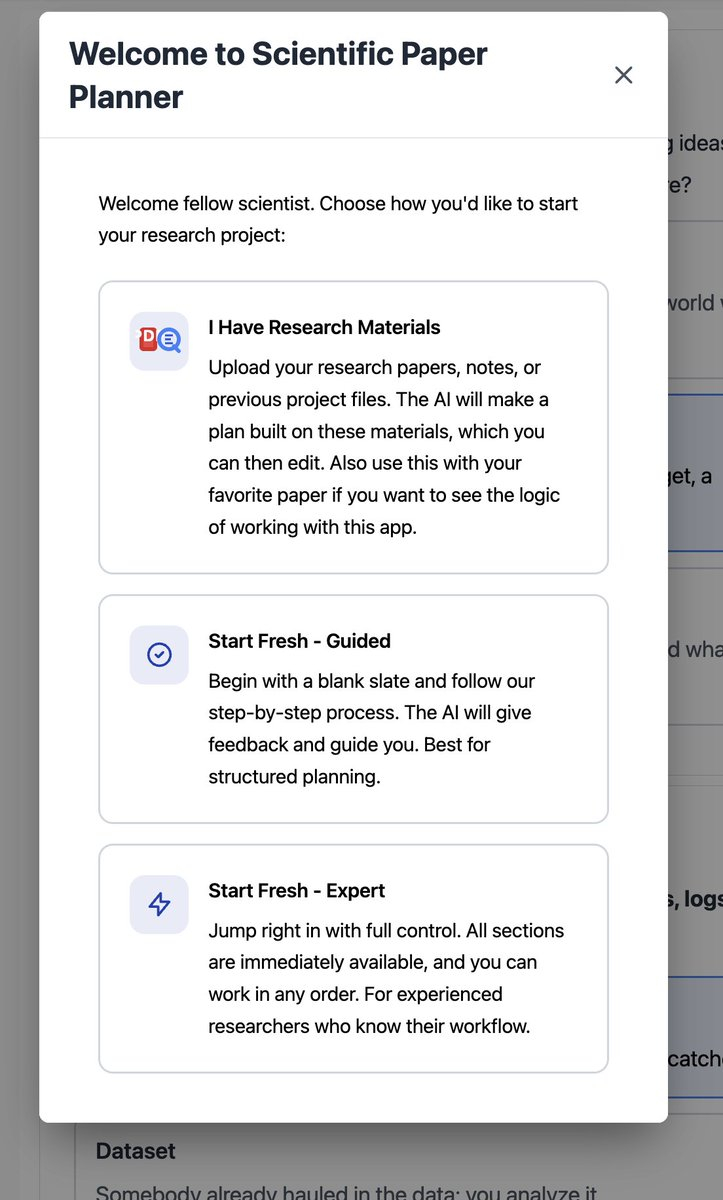Close the welcome dialog with the X
723x1200 pixels.
tap(624, 75)
